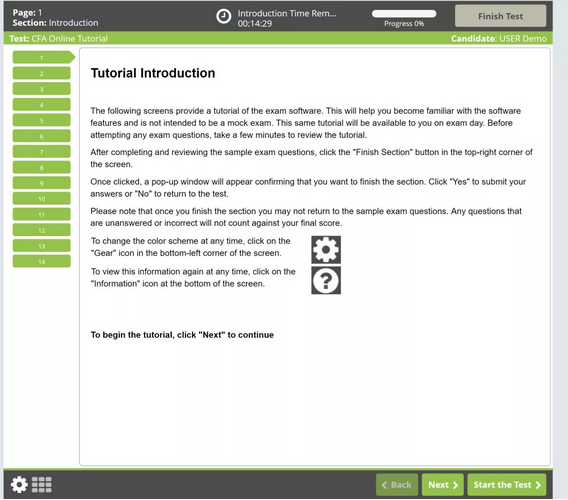Click the clock icon beside time remaining

coord(224,16)
